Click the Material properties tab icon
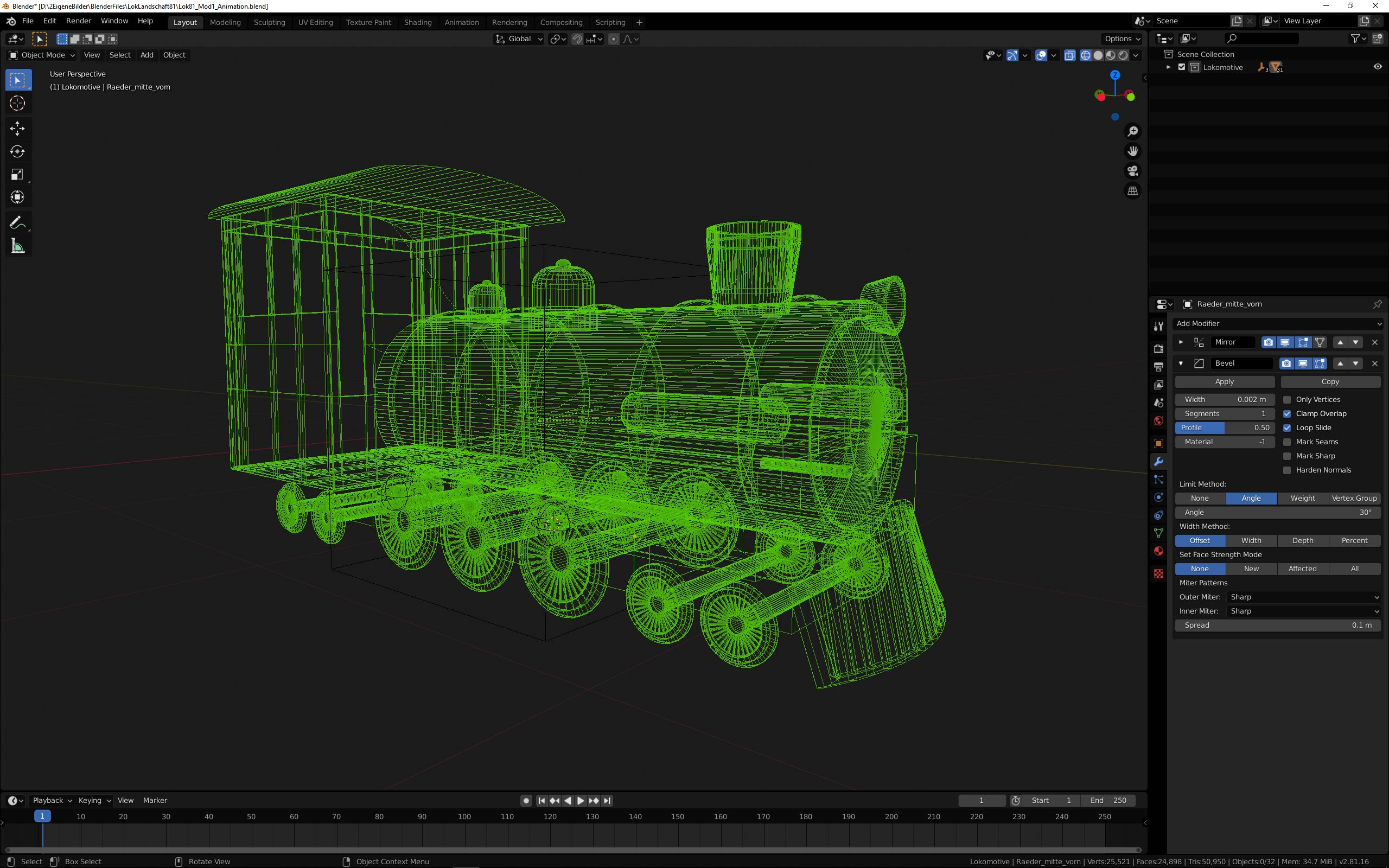Screen dimensions: 1389x868 [x=1158, y=551]
